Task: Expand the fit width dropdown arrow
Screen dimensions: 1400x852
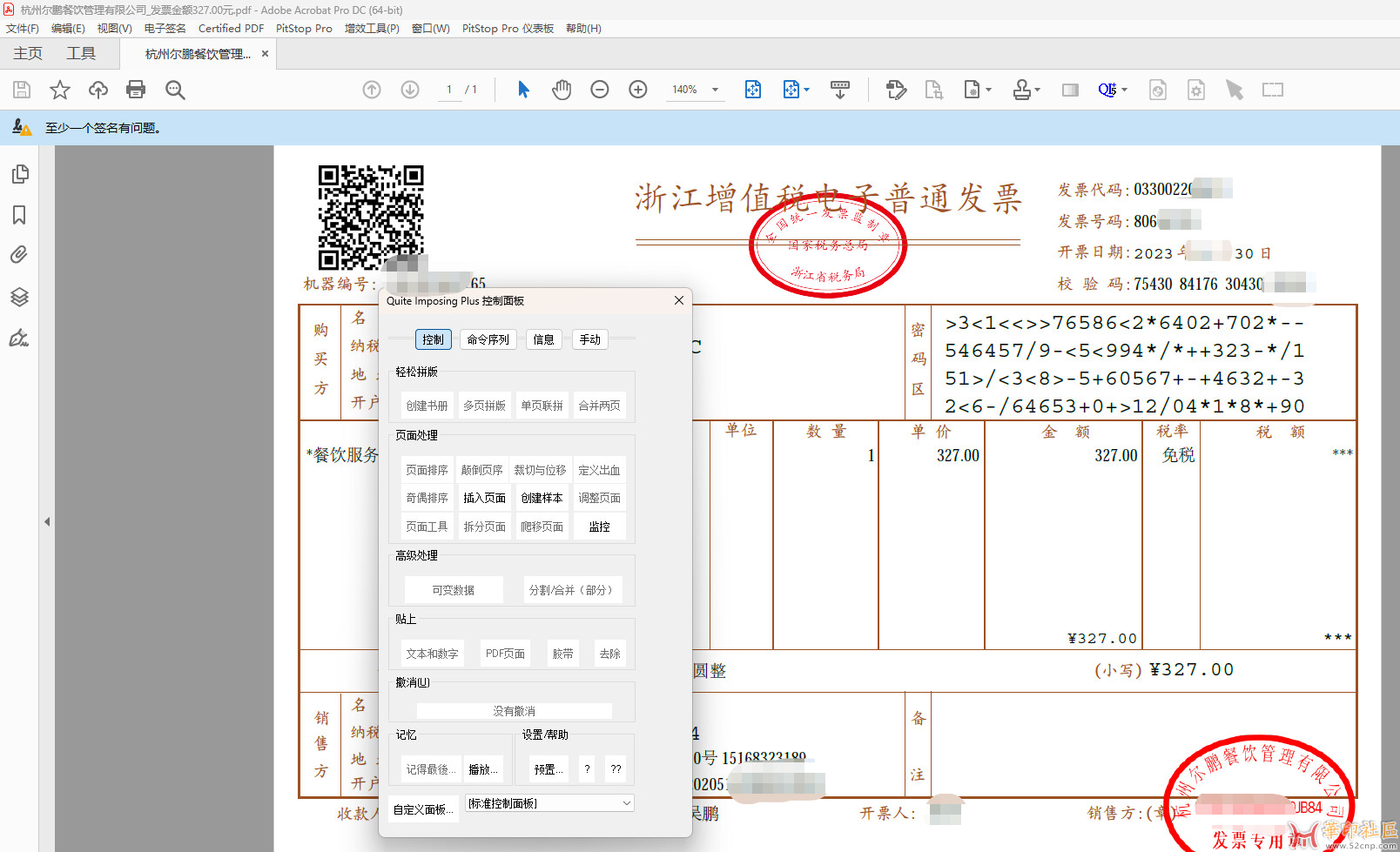Action: (x=807, y=90)
